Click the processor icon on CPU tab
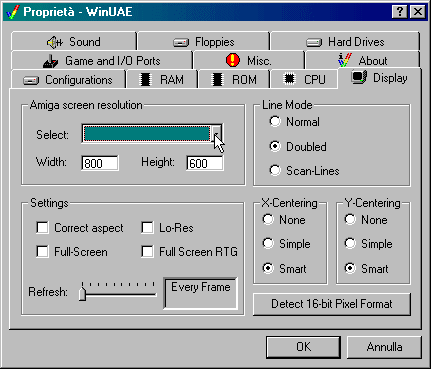 click(290, 79)
